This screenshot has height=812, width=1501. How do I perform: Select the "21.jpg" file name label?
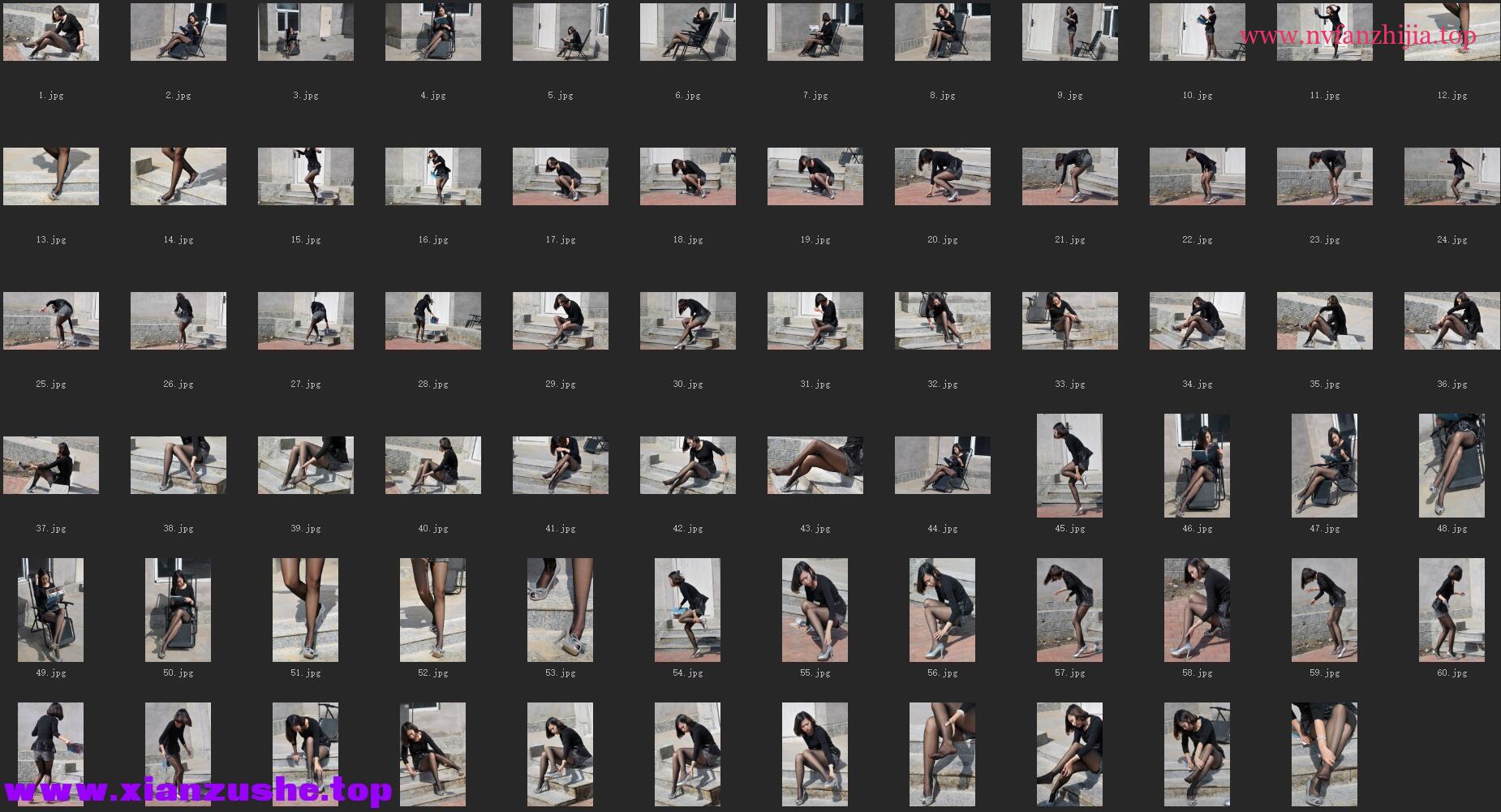tap(1070, 240)
